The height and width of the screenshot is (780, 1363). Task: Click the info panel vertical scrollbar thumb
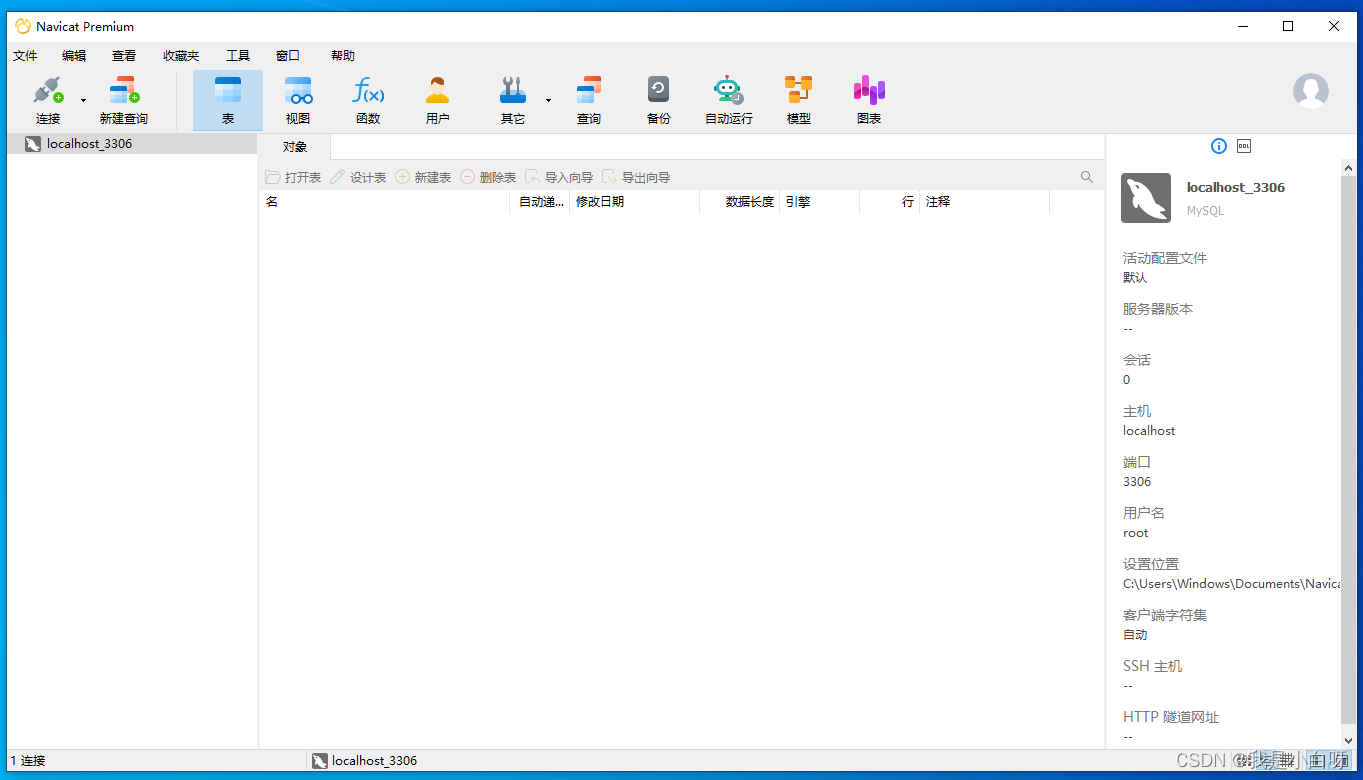click(1348, 451)
